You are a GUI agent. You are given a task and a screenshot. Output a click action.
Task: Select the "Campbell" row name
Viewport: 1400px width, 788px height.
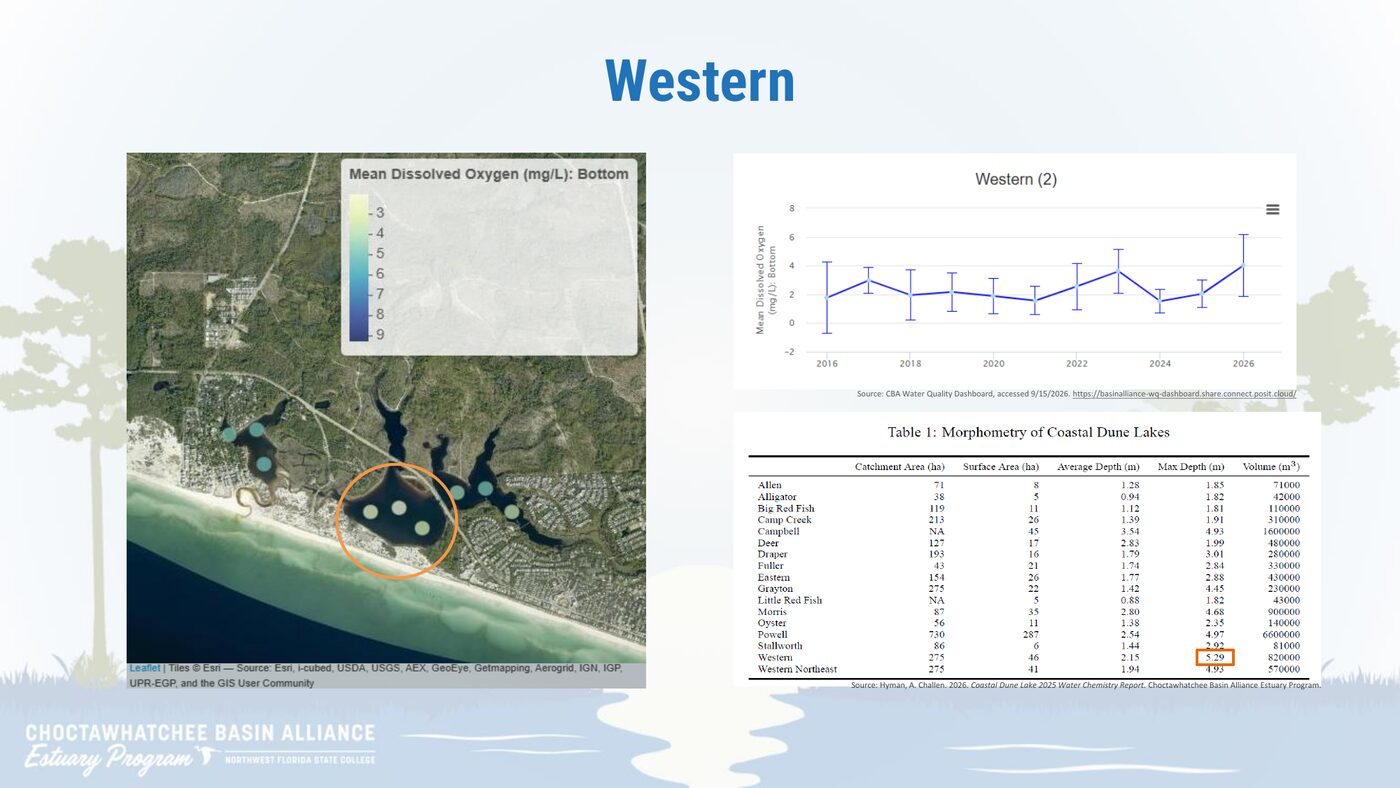click(778, 531)
